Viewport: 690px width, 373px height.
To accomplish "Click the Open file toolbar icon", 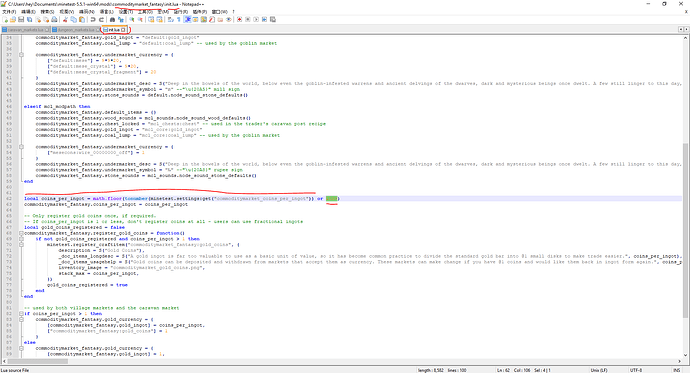I will tap(13, 20).
